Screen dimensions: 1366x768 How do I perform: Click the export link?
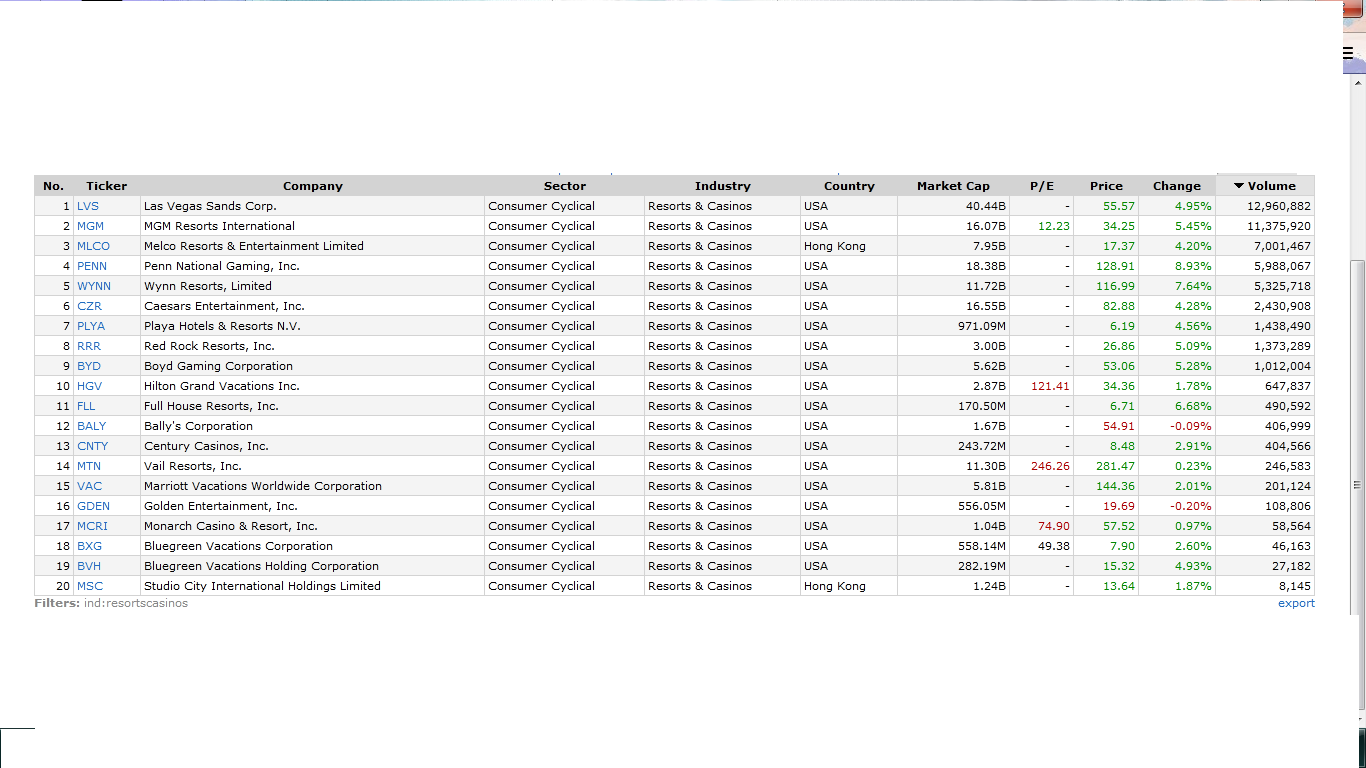[x=1296, y=603]
